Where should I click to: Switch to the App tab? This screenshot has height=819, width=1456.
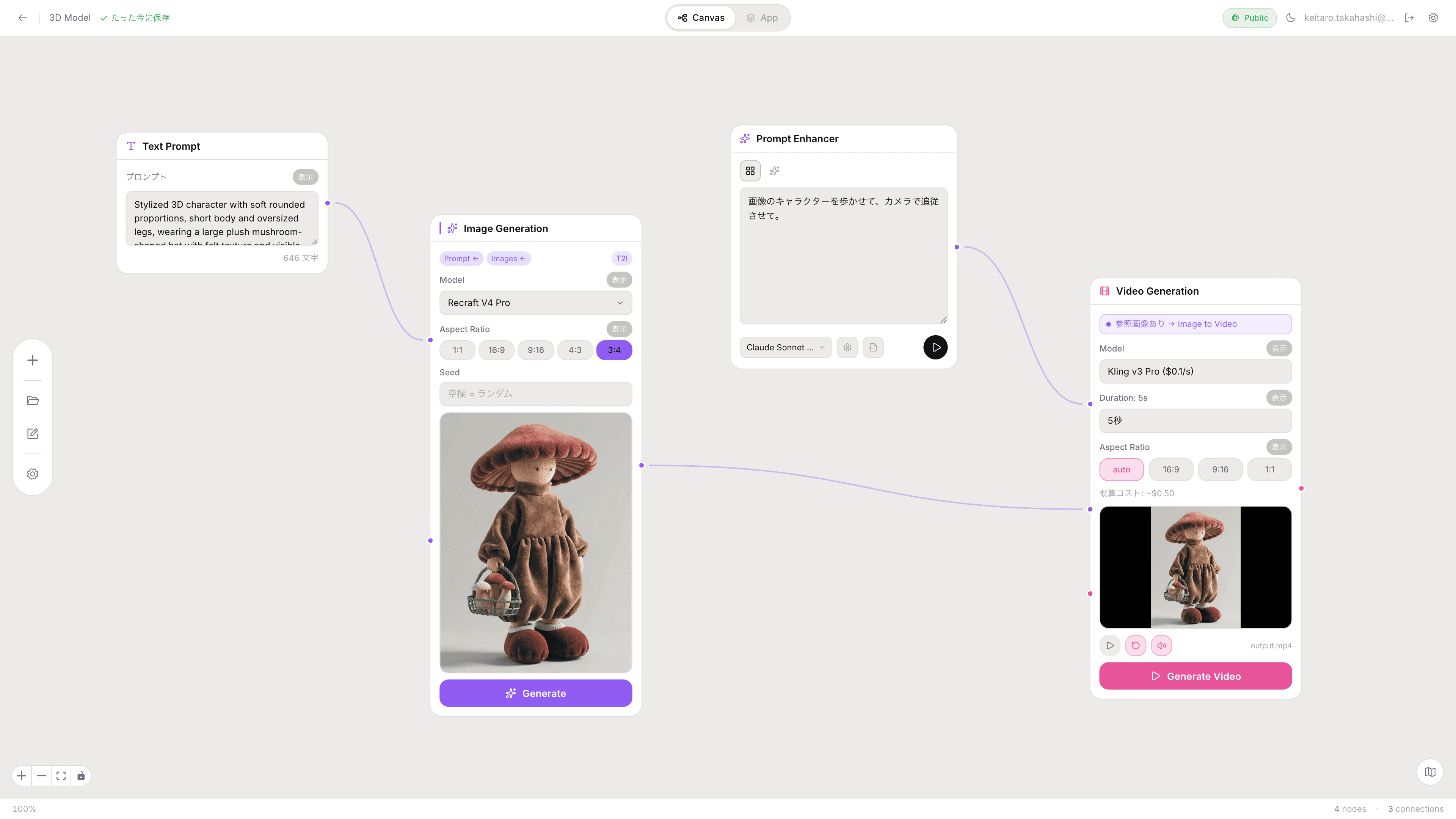click(762, 17)
